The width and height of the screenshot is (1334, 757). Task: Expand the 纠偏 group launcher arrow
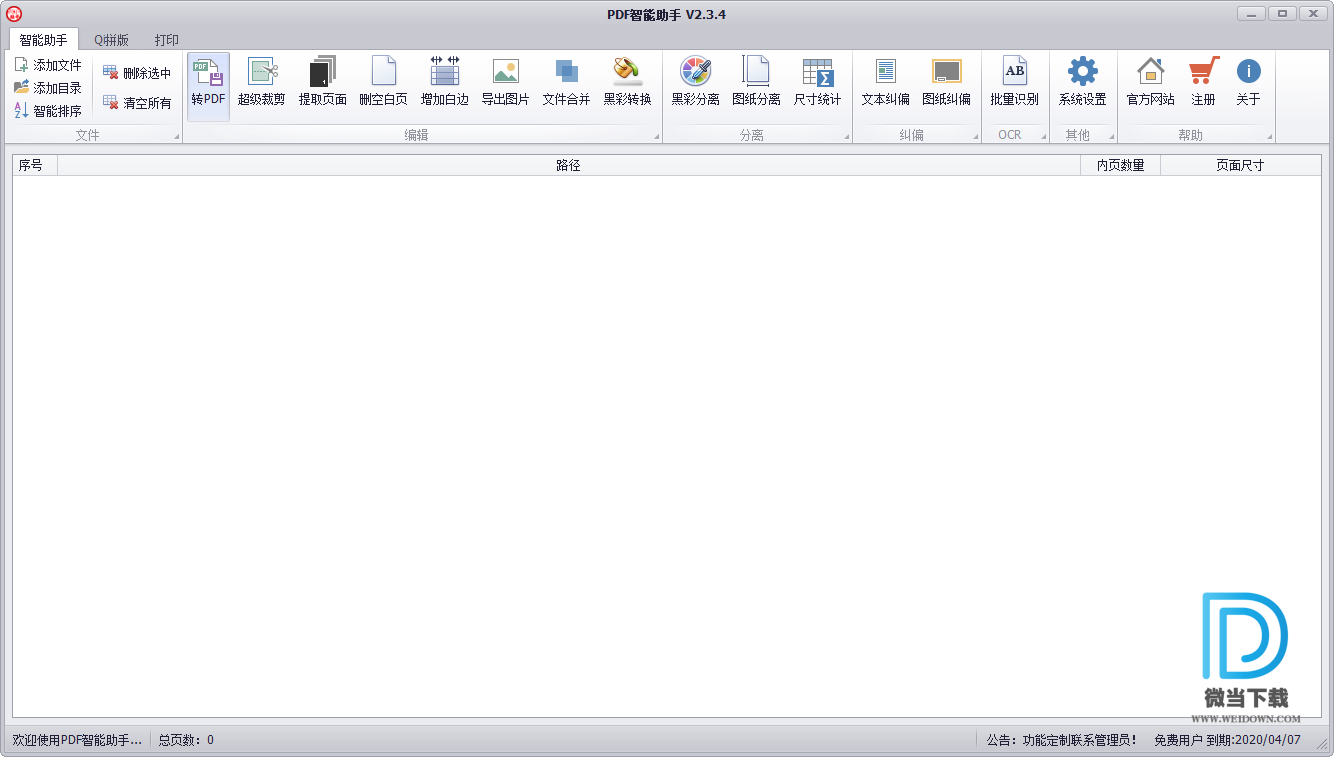pyautogui.click(x=975, y=136)
